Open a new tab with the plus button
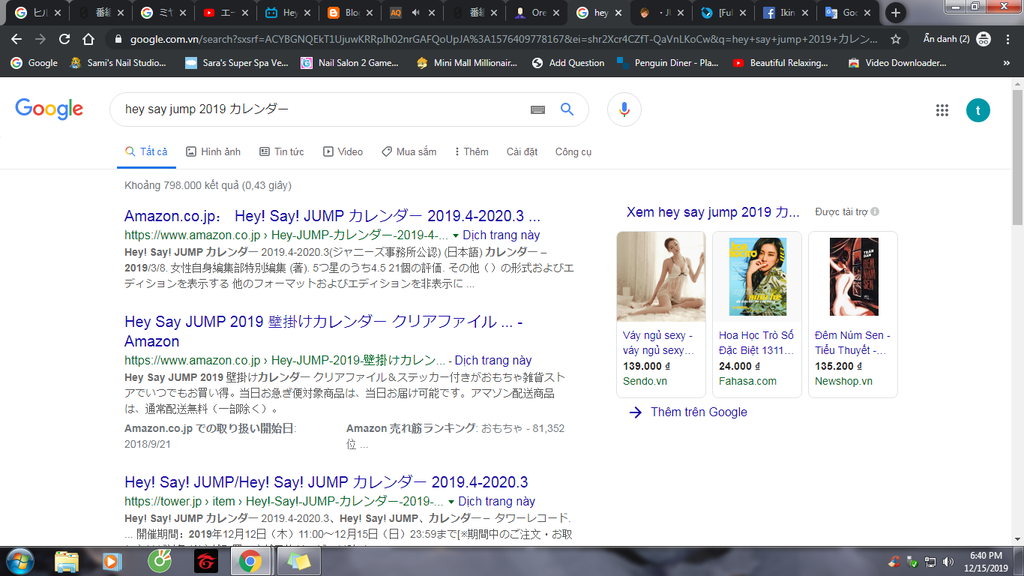 coord(895,12)
